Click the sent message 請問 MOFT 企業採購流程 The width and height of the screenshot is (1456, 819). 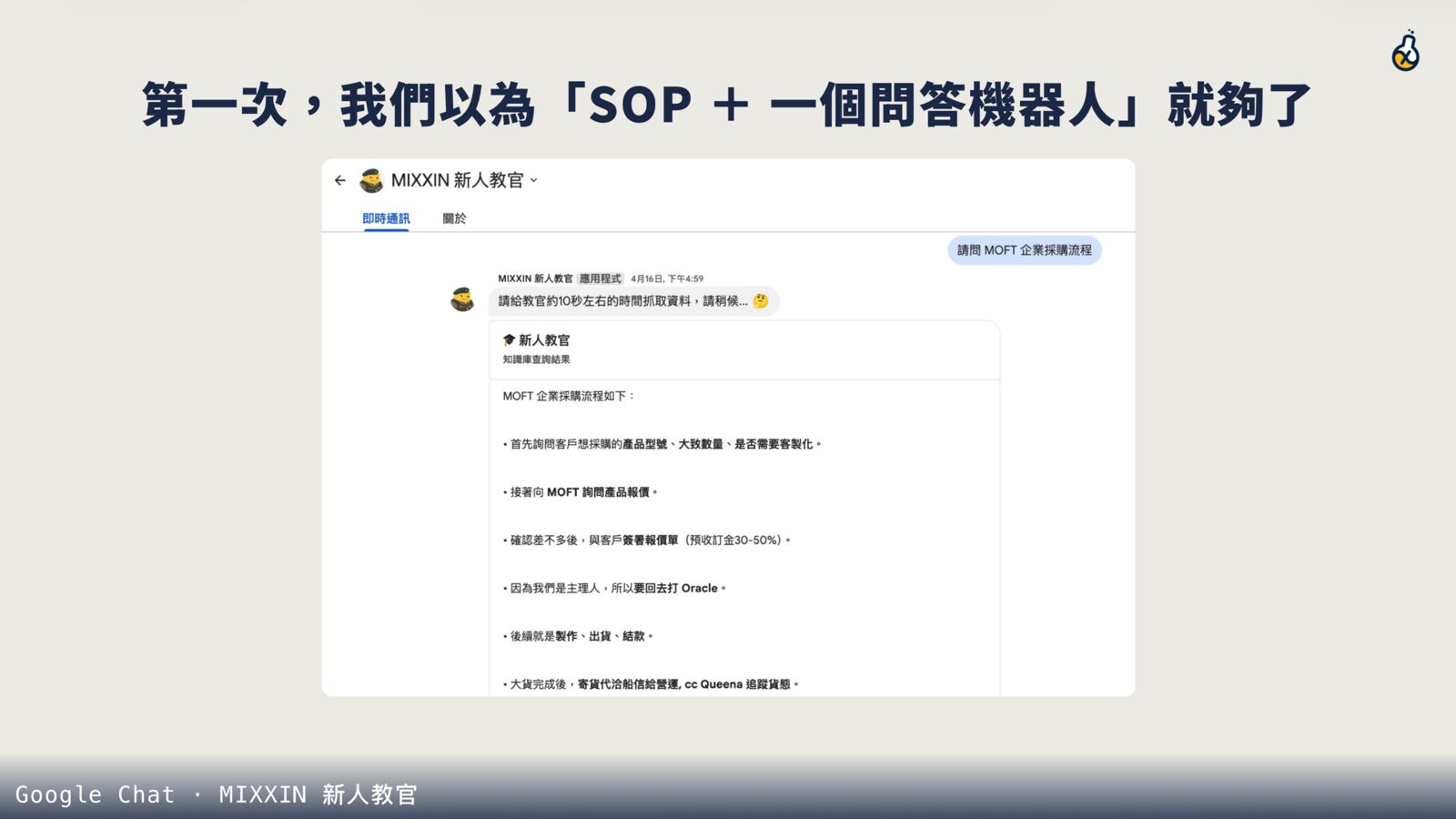point(1025,250)
